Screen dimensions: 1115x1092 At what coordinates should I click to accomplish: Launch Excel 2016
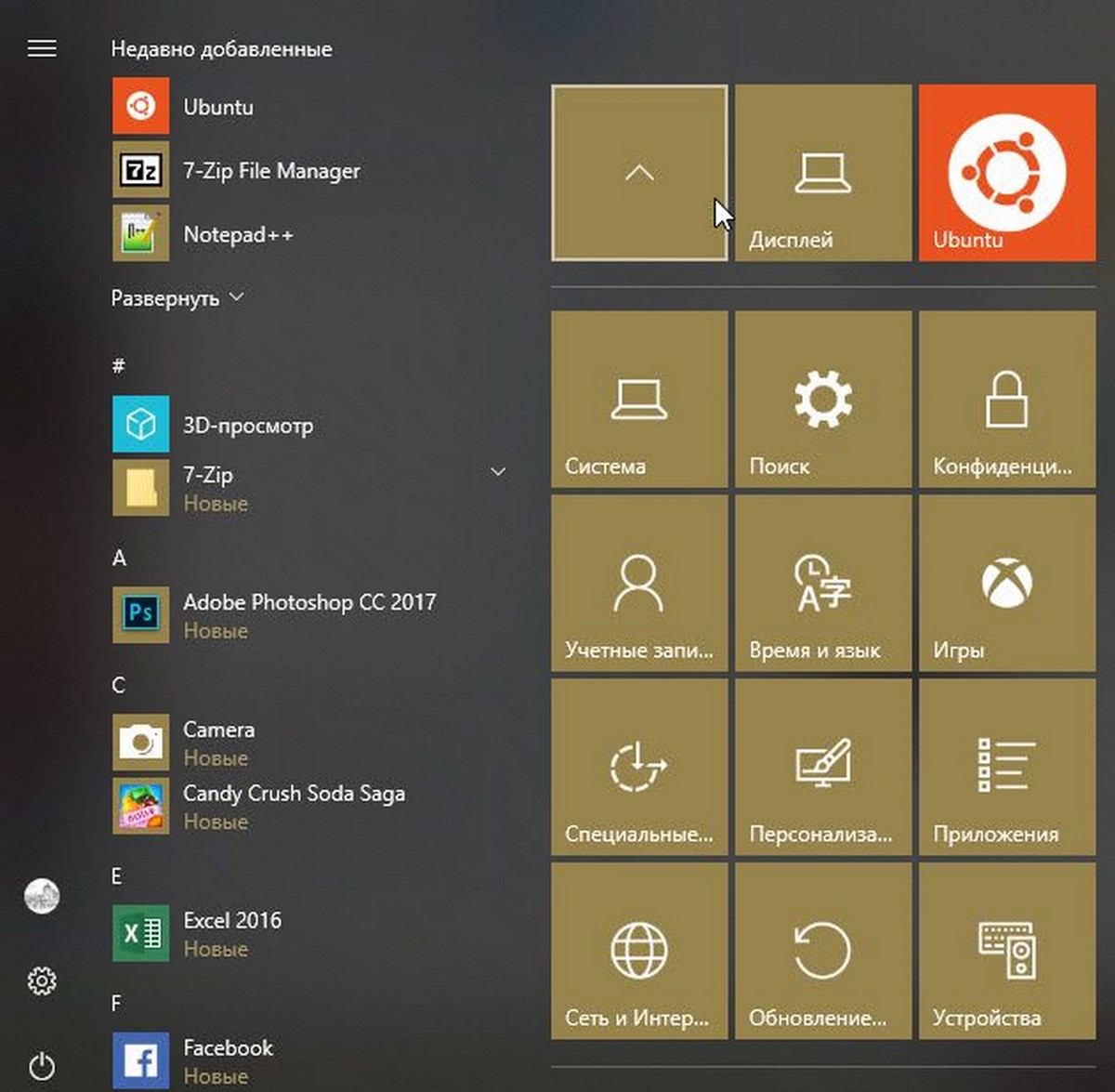click(310, 933)
